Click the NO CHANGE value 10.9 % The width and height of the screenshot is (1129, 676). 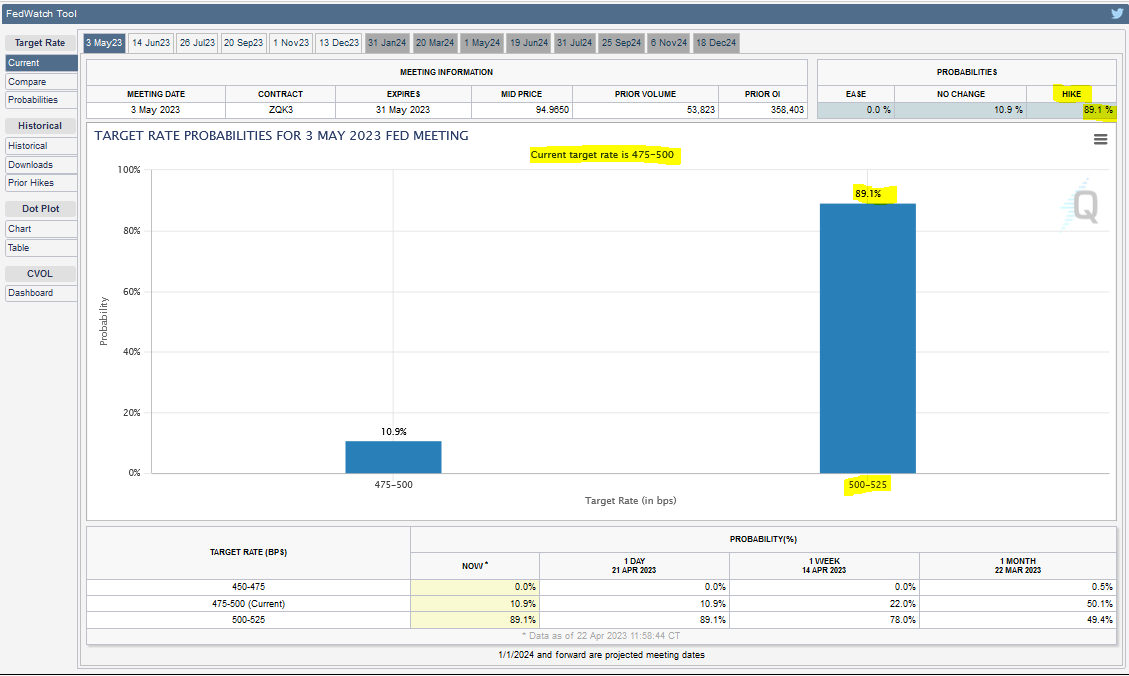pos(1008,110)
